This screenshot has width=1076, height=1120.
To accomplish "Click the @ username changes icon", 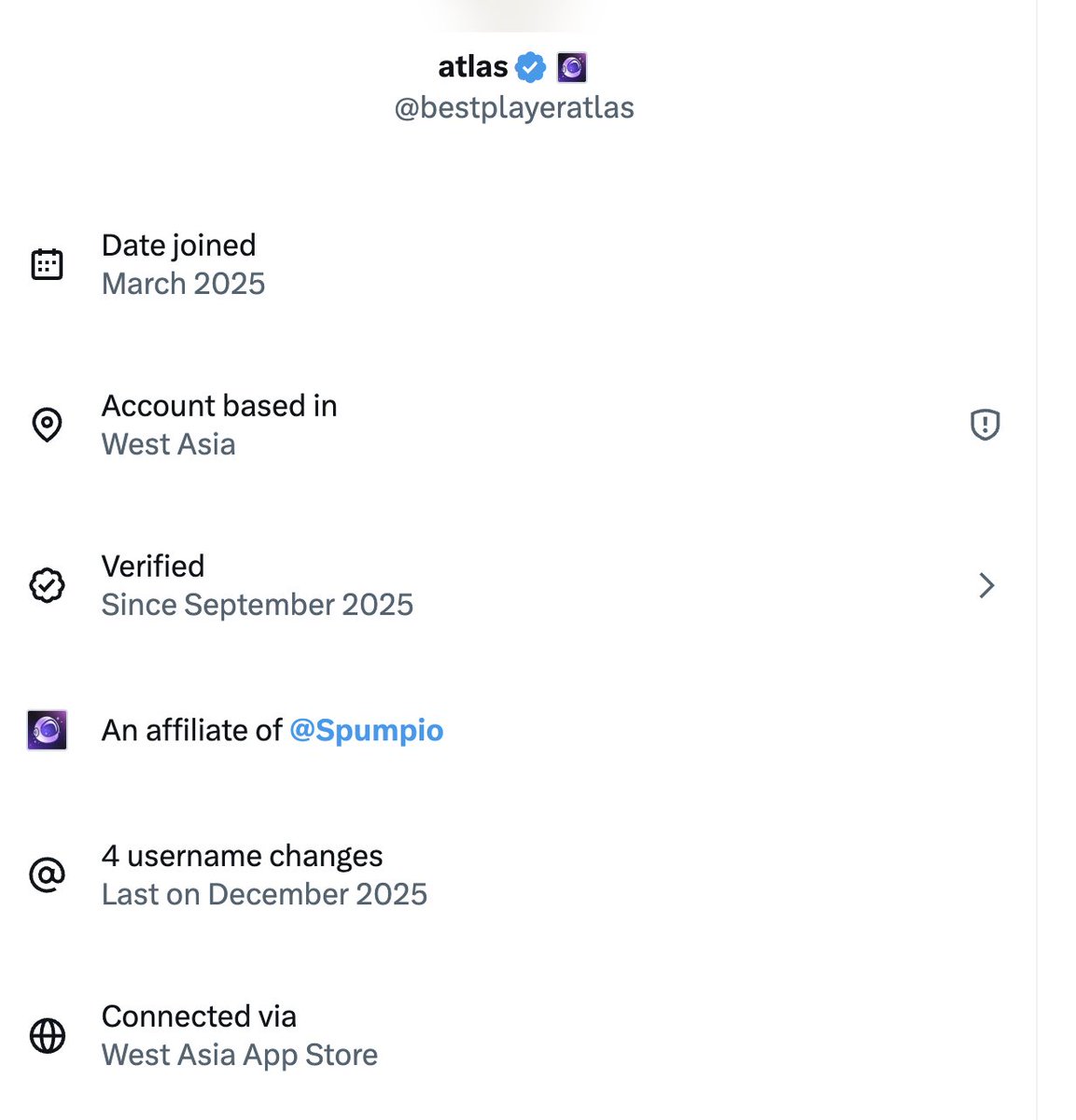I will 47,875.
